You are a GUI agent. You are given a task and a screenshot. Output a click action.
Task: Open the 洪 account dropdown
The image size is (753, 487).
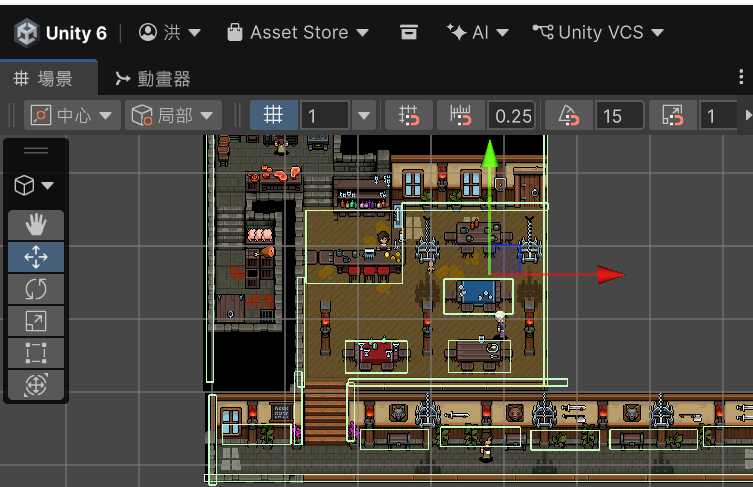pyautogui.click(x=170, y=33)
